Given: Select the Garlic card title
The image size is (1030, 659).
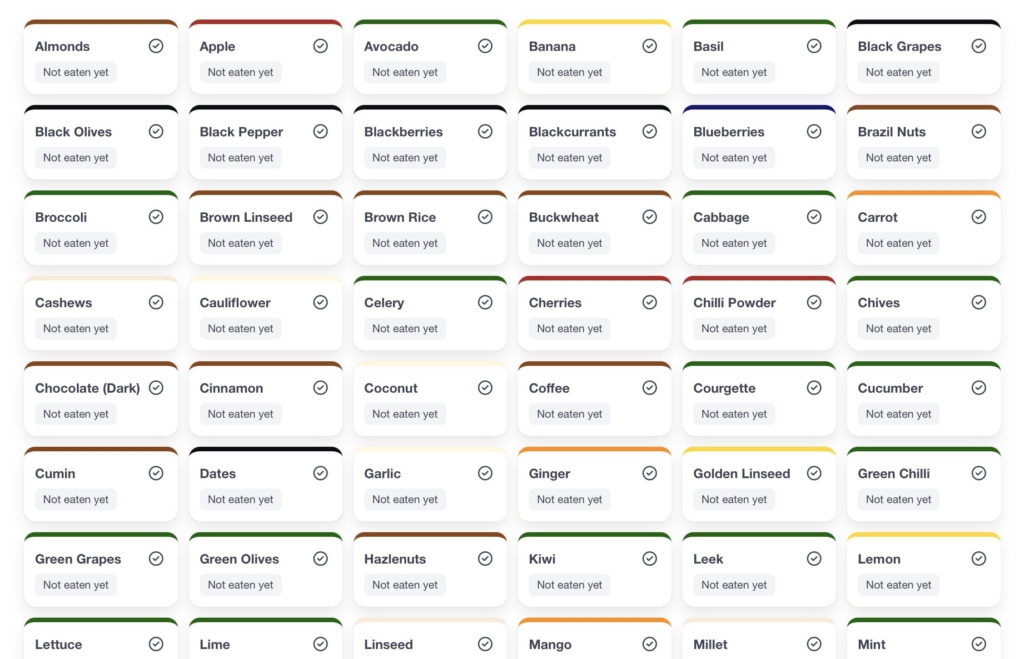Looking at the screenshot, I should coord(382,474).
